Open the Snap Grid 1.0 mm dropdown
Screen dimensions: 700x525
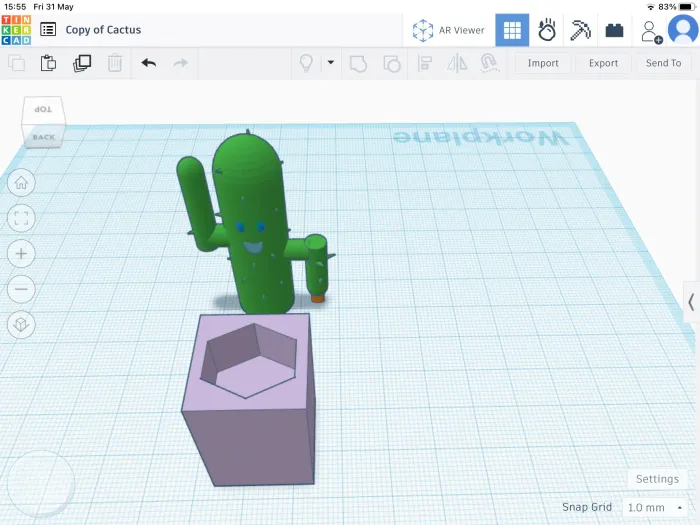654,508
